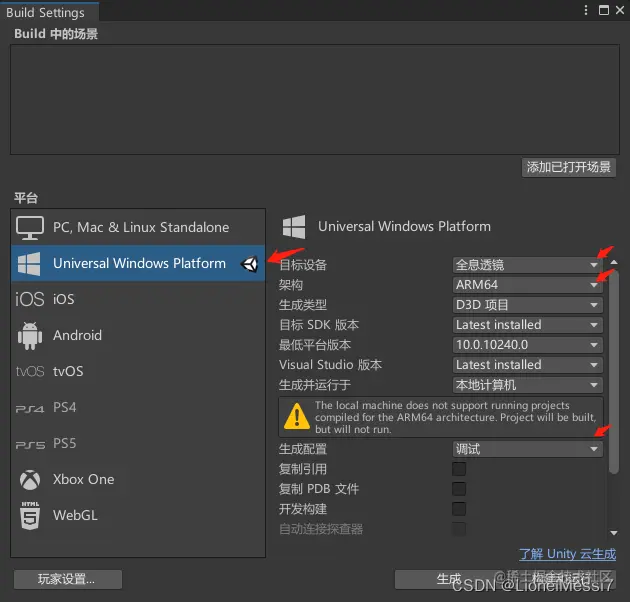Screen dimensions: 630x602
Task: Click the 最低平台版本 label
Action: coord(315,345)
